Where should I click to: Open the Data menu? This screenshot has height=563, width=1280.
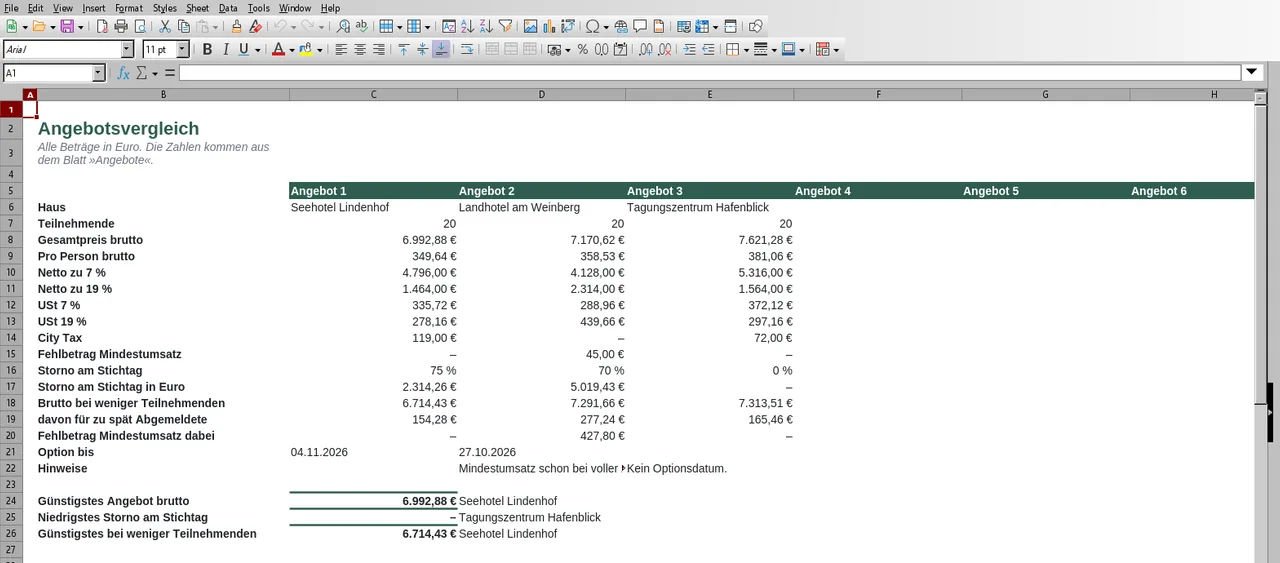(228, 8)
